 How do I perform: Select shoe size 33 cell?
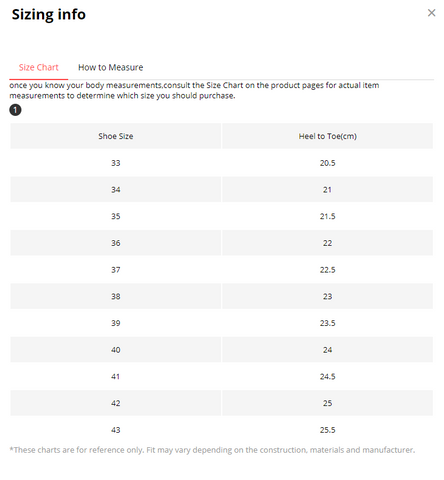tap(116, 163)
